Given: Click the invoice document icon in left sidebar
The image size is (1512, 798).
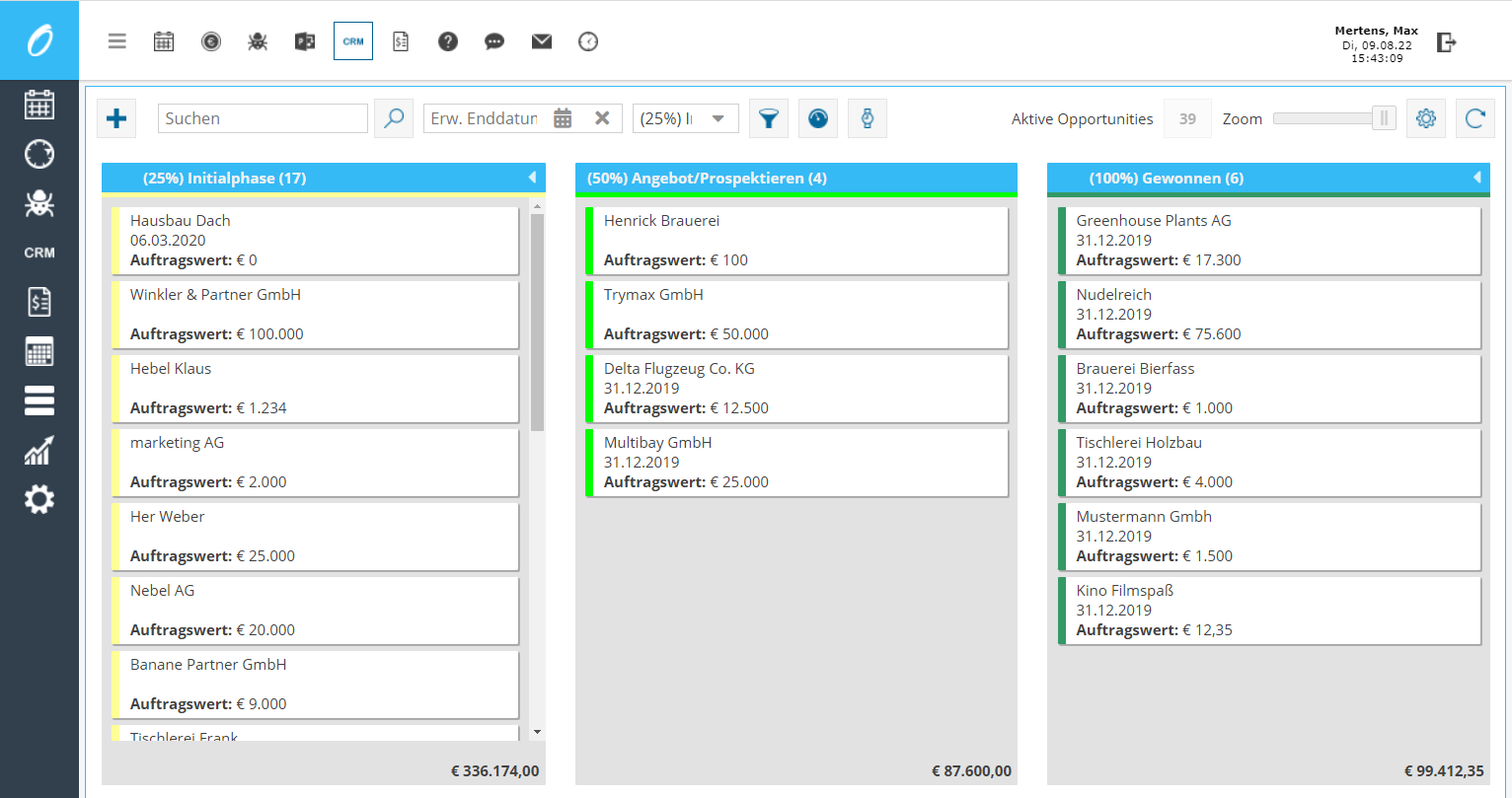Looking at the screenshot, I should 39,301.
